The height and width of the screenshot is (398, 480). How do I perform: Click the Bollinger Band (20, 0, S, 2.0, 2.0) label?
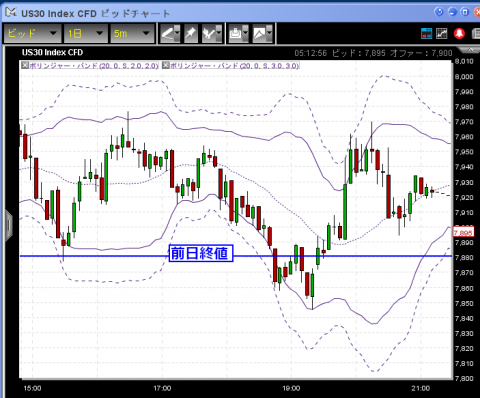[94, 65]
